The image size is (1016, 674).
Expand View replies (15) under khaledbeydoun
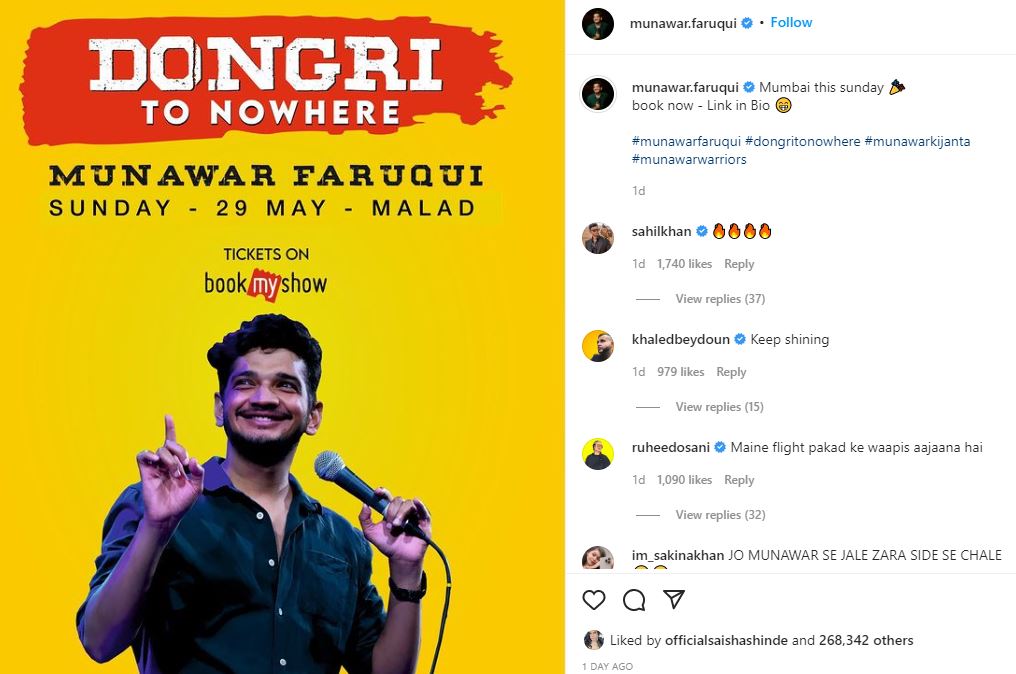pos(719,407)
